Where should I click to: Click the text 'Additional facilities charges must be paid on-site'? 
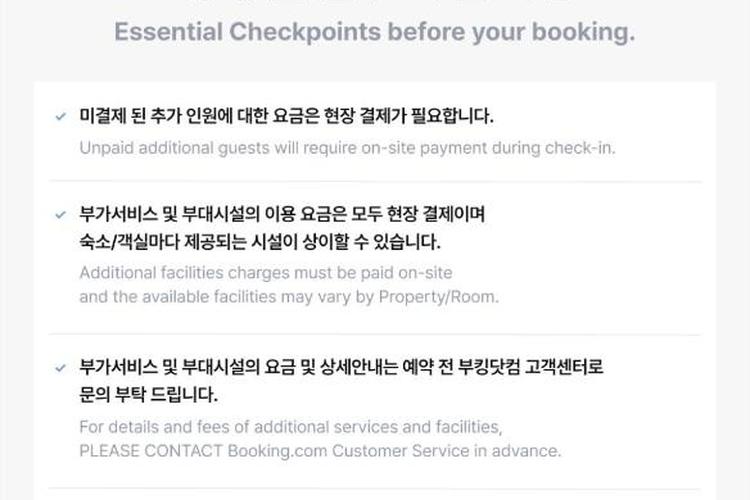(266, 273)
